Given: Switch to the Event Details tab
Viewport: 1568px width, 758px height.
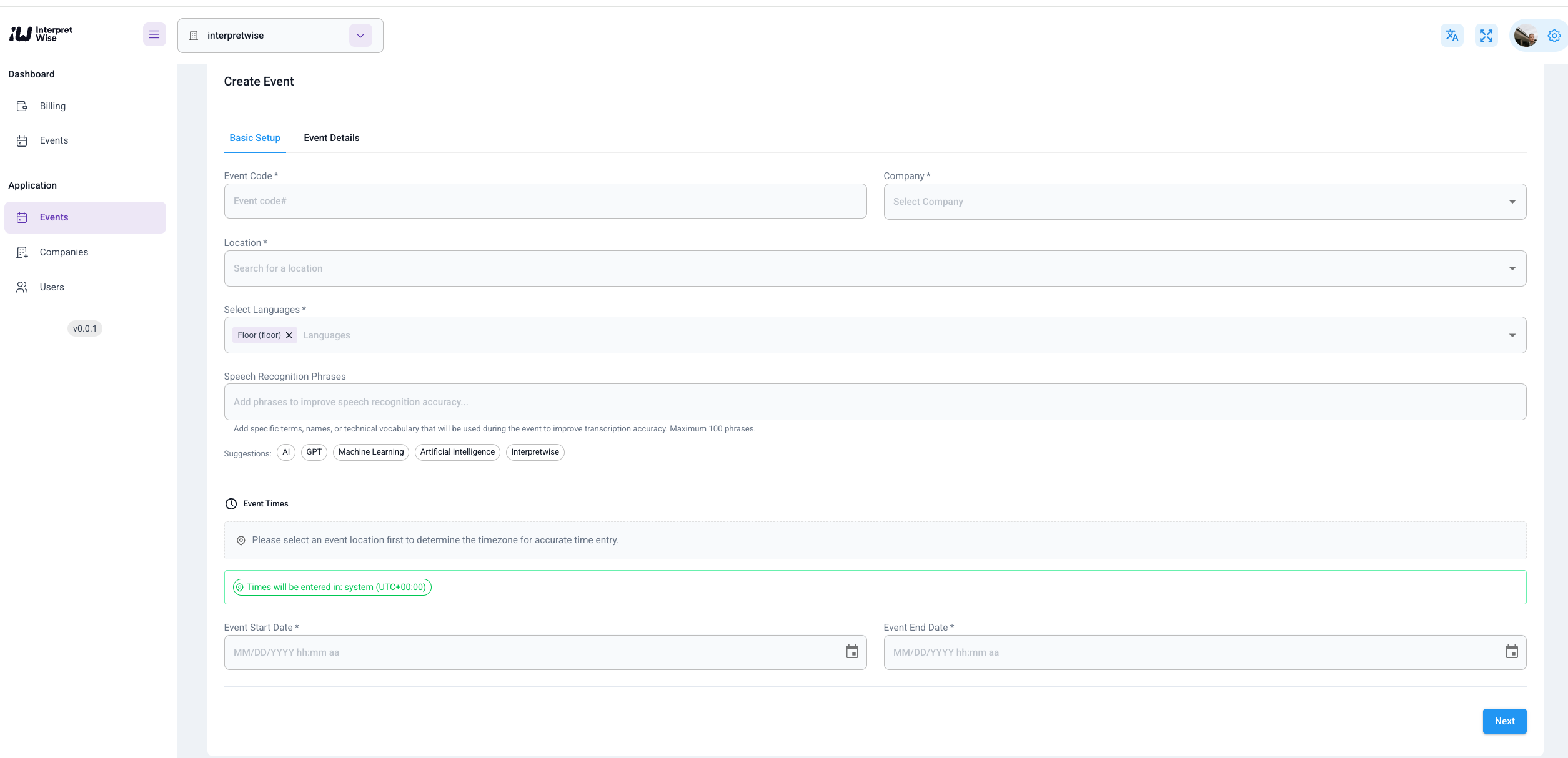Looking at the screenshot, I should [331, 138].
